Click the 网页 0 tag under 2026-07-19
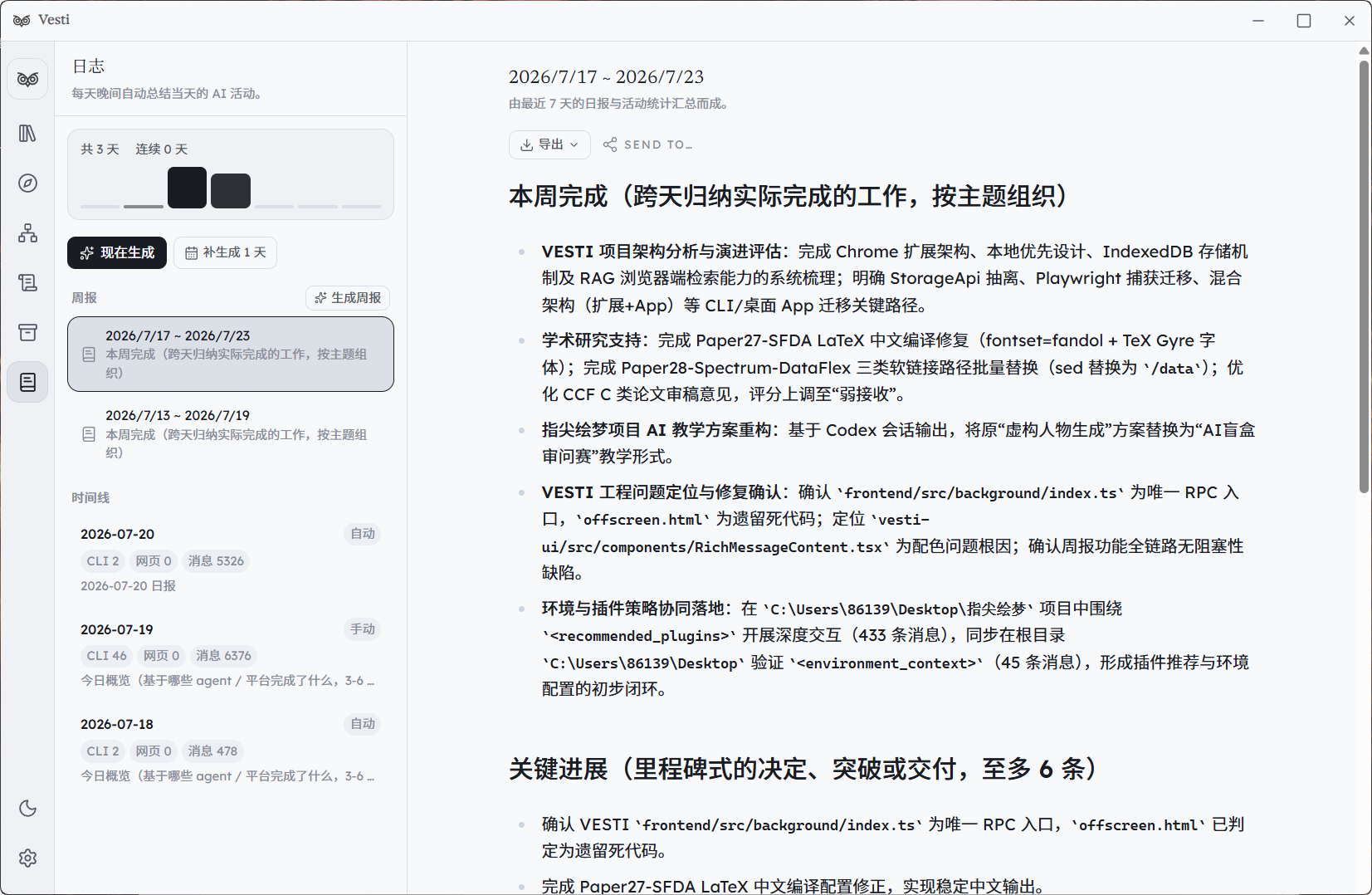This screenshot has width=1372, height=895. click(x=161, y=656)
